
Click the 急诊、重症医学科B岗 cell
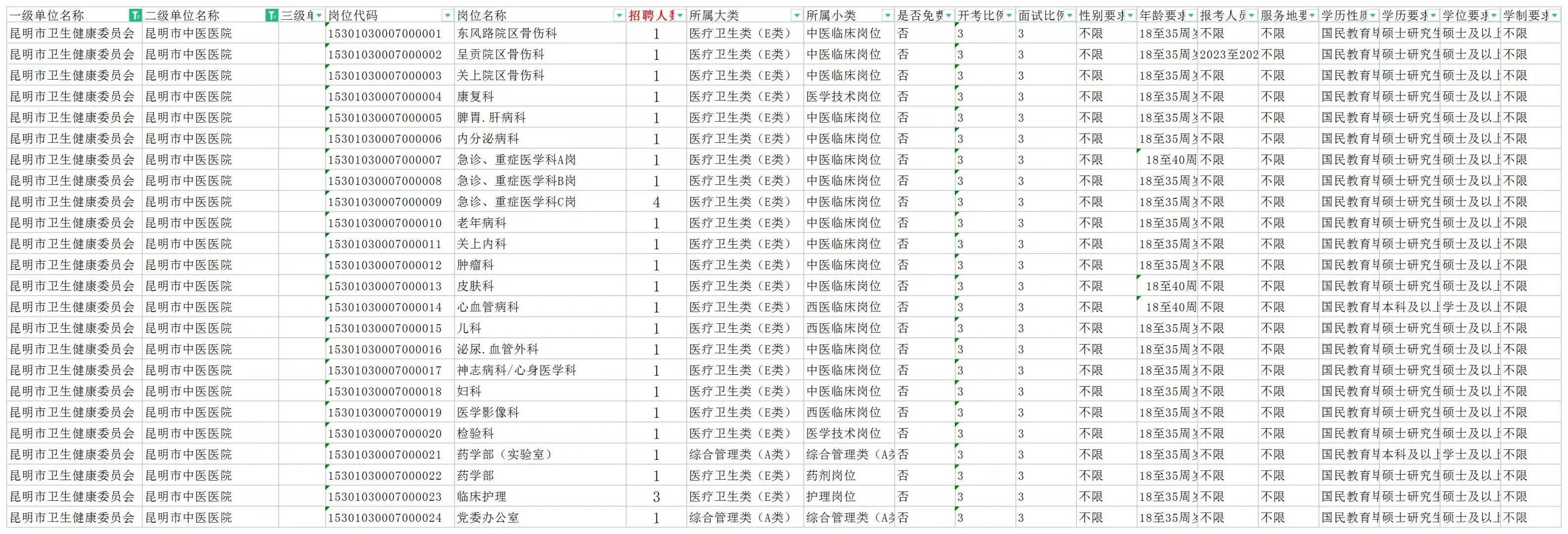[x=540, y=181]
